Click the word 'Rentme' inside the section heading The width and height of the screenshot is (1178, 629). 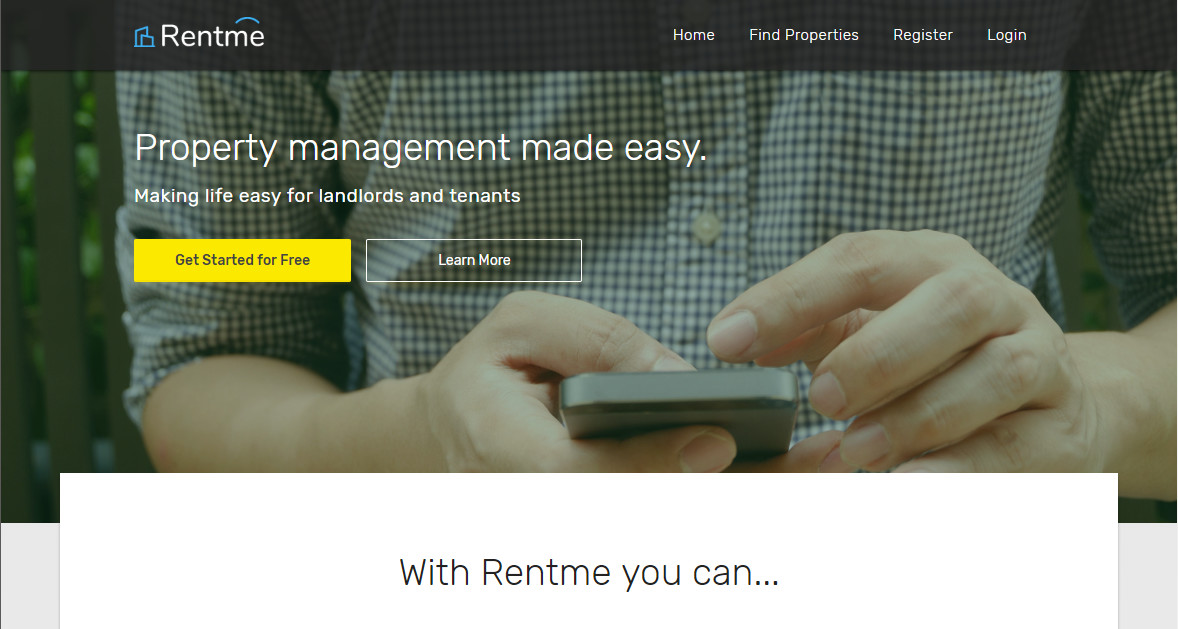coord(545,573)
